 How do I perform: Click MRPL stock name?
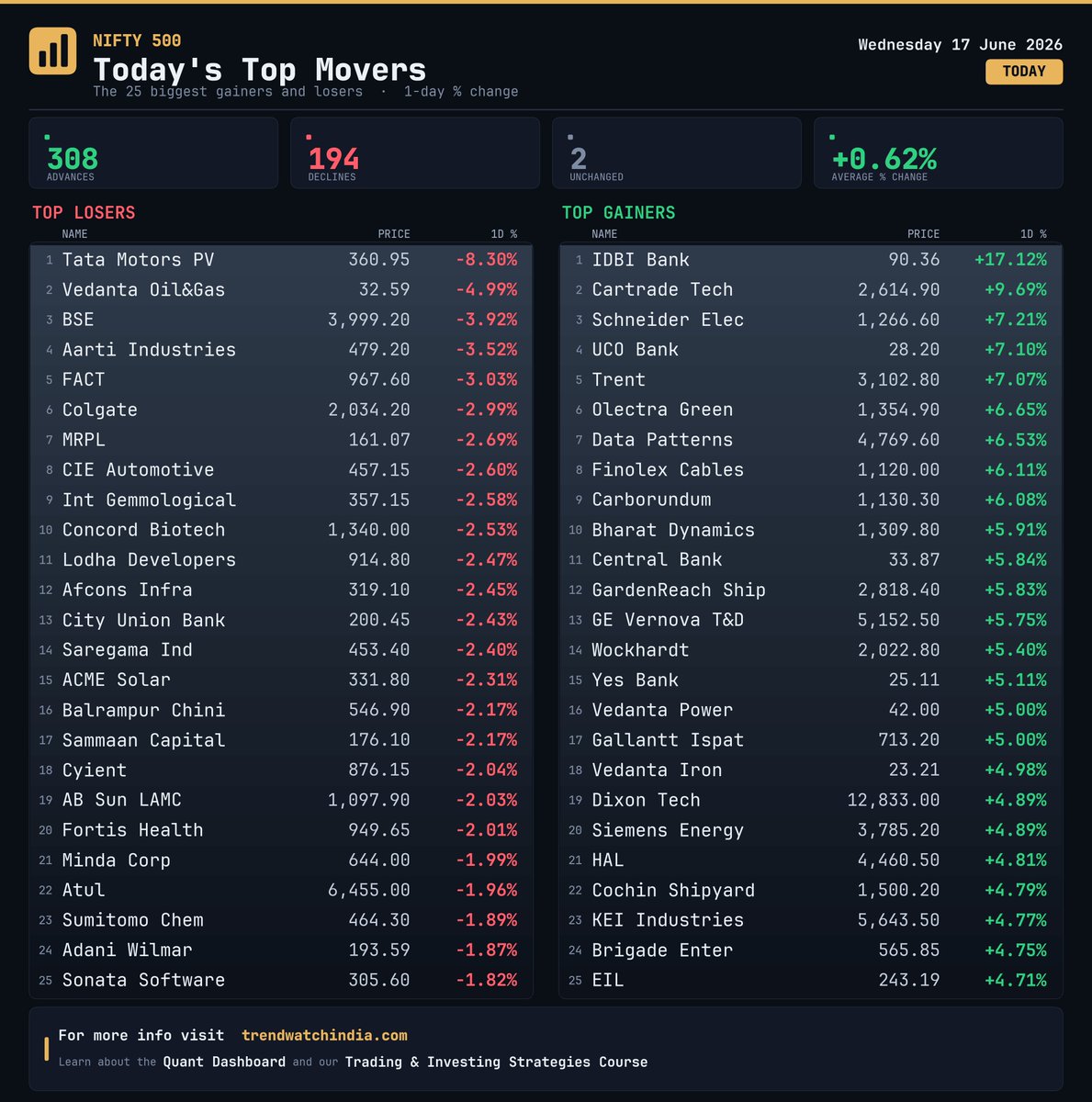tap(84, 440)
